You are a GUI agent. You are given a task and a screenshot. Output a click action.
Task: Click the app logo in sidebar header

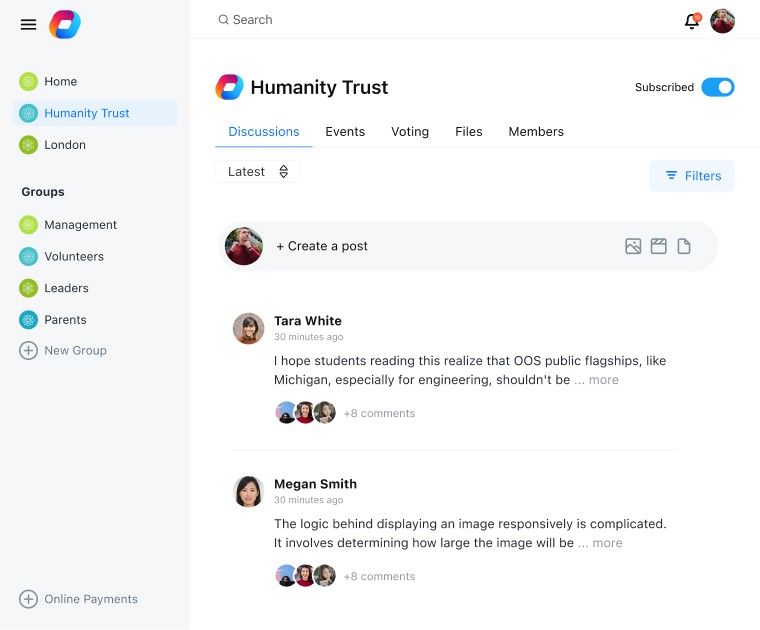click(65, 24)
